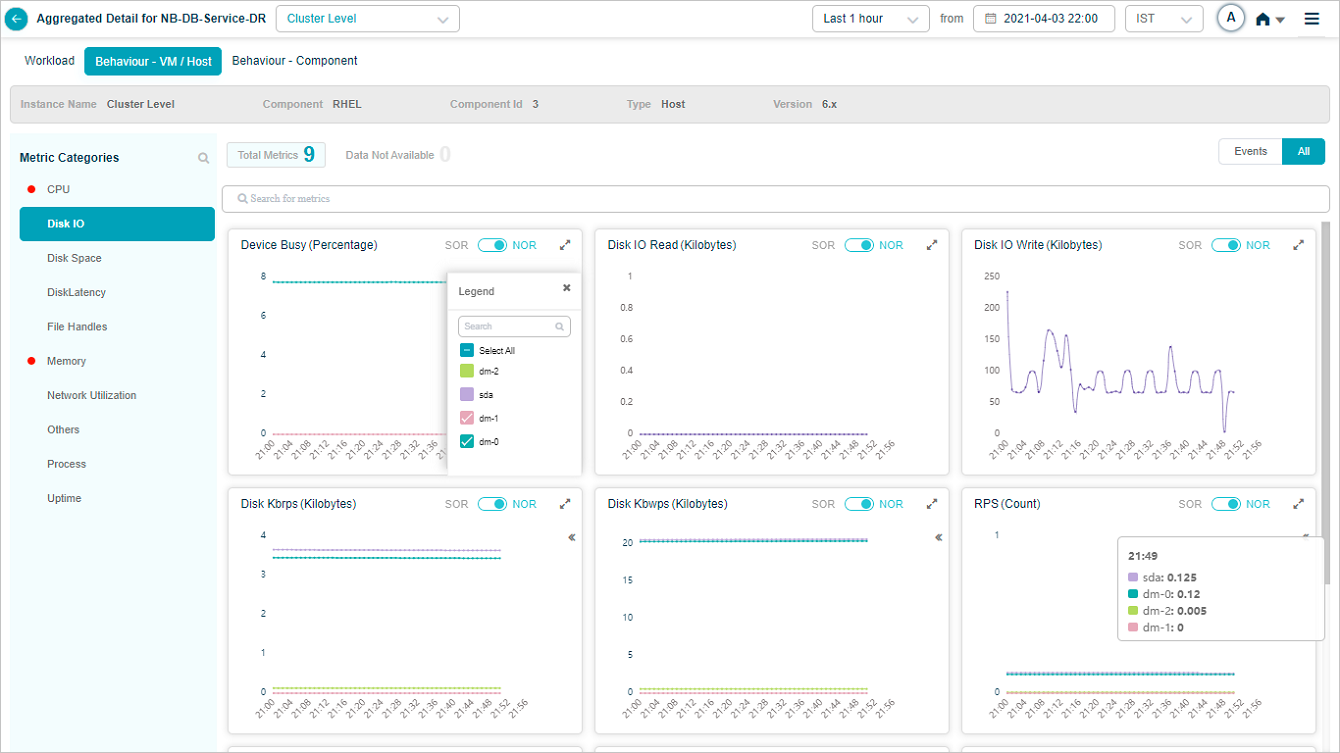Select the Workload tab
Viewport: 1340px width, 753px height.
coord(49,61)
